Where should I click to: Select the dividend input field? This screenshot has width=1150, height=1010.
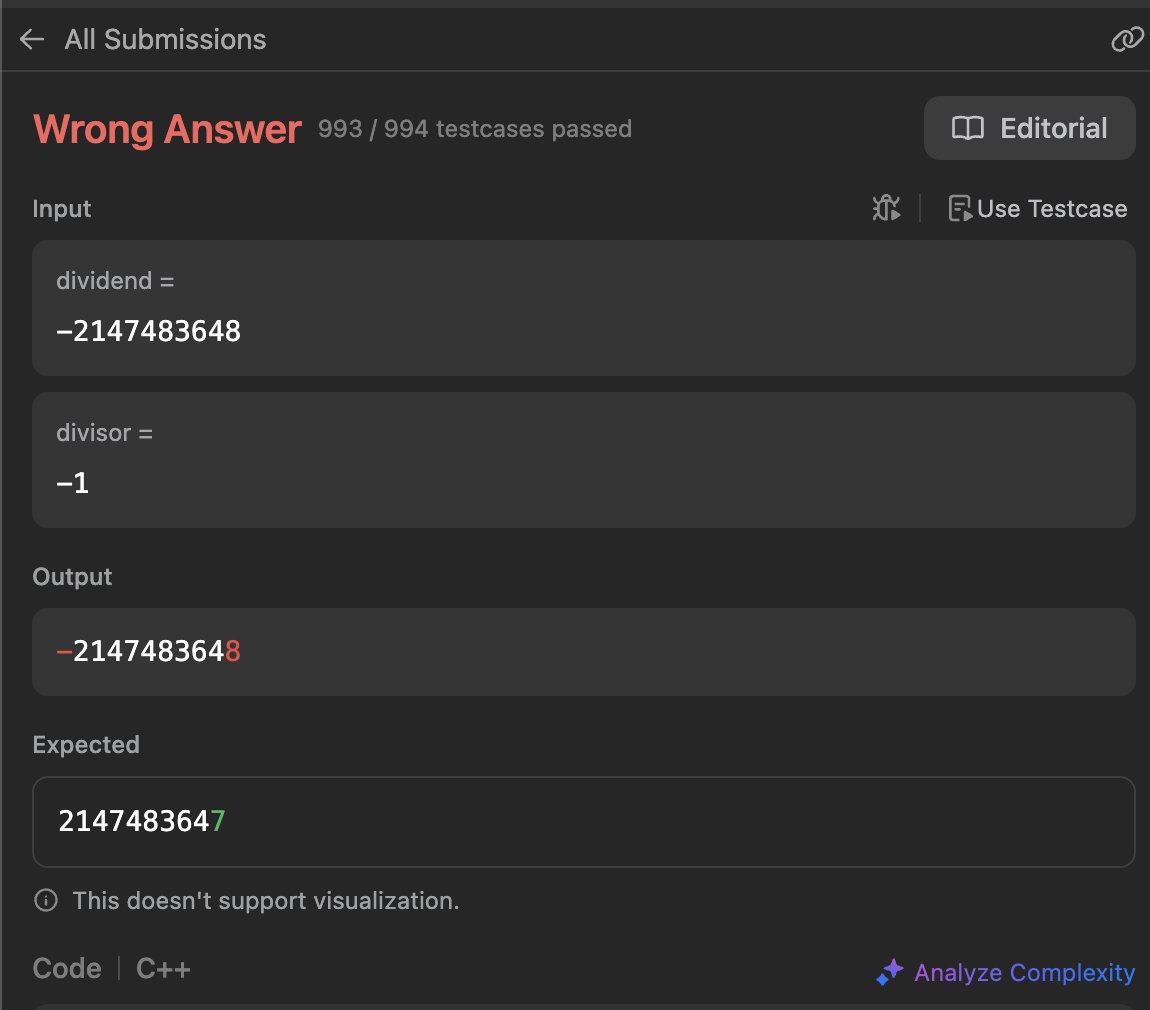point(583,308)
